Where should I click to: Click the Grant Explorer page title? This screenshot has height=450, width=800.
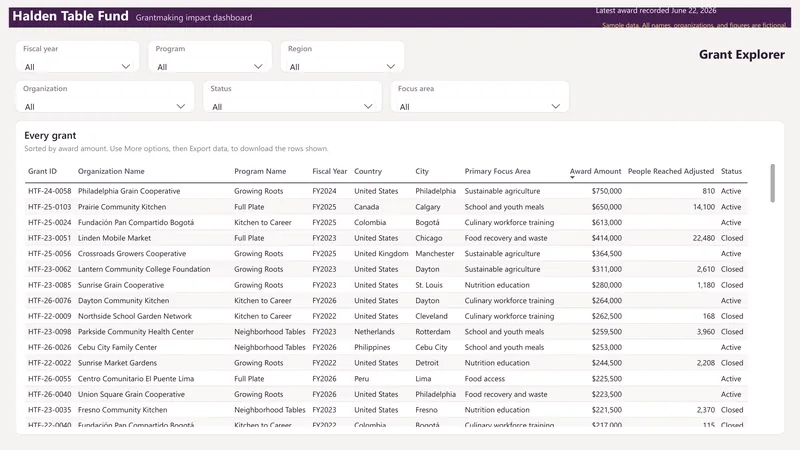742,55
